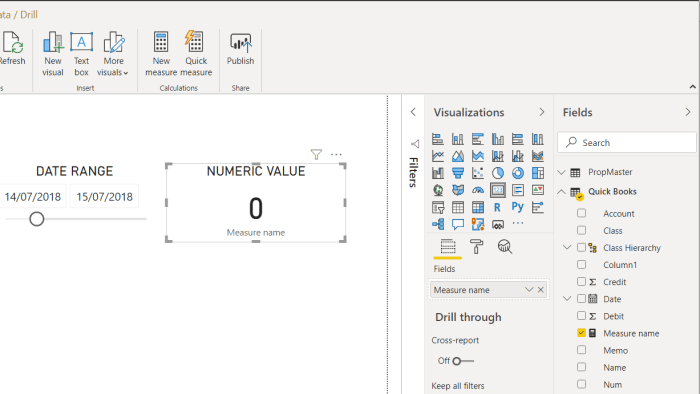Check the Memo field

point(581,350)
